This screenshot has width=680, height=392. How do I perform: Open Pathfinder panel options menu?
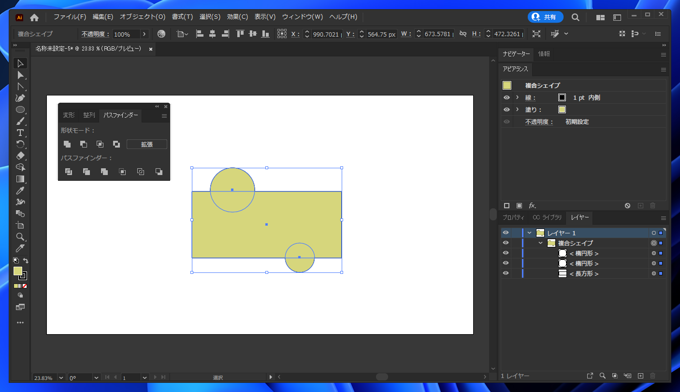tap(164, 116)
